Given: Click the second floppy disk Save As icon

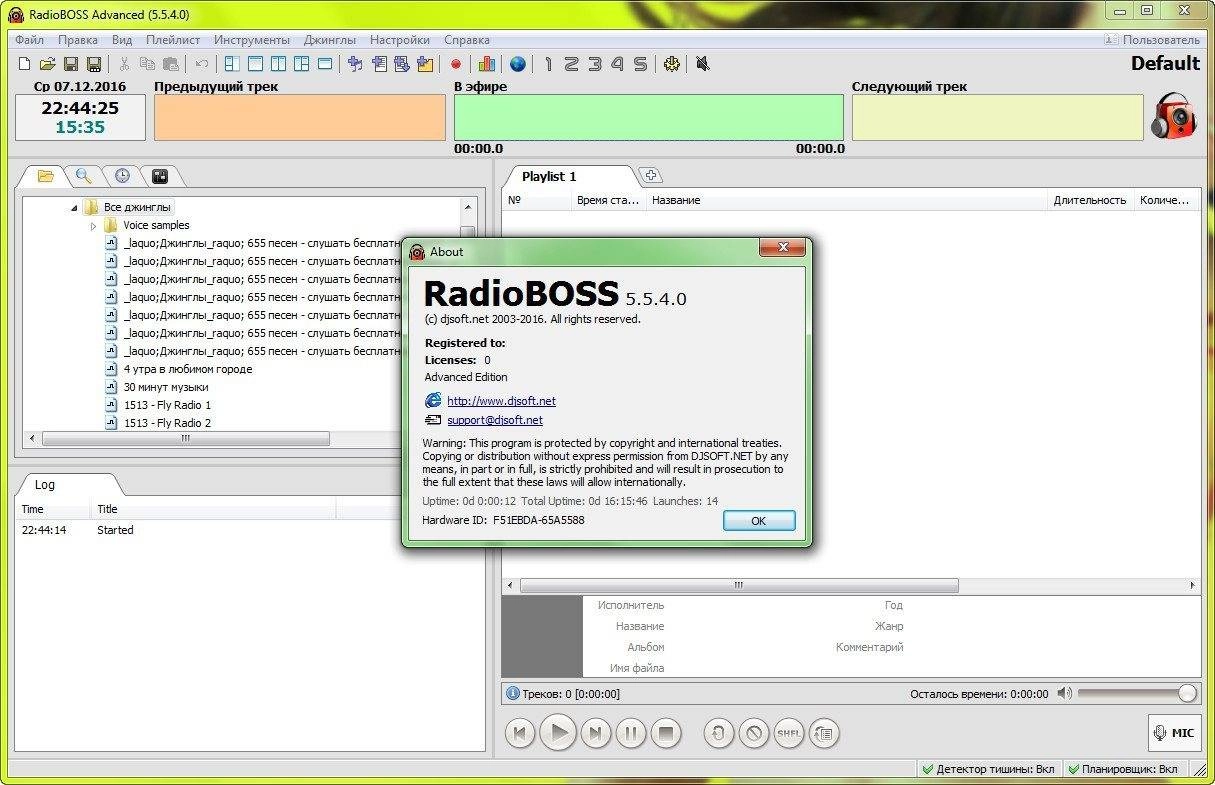Looking at the screenshot, I should pyautogui.click(x=93, y=64).
